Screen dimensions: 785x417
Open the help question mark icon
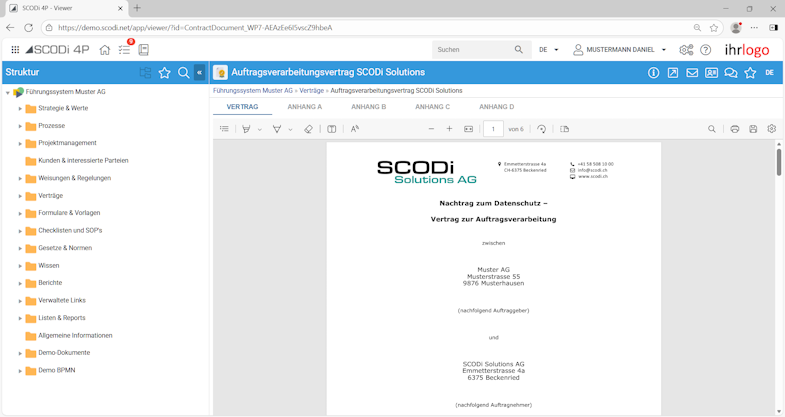(x=705, y=50)
